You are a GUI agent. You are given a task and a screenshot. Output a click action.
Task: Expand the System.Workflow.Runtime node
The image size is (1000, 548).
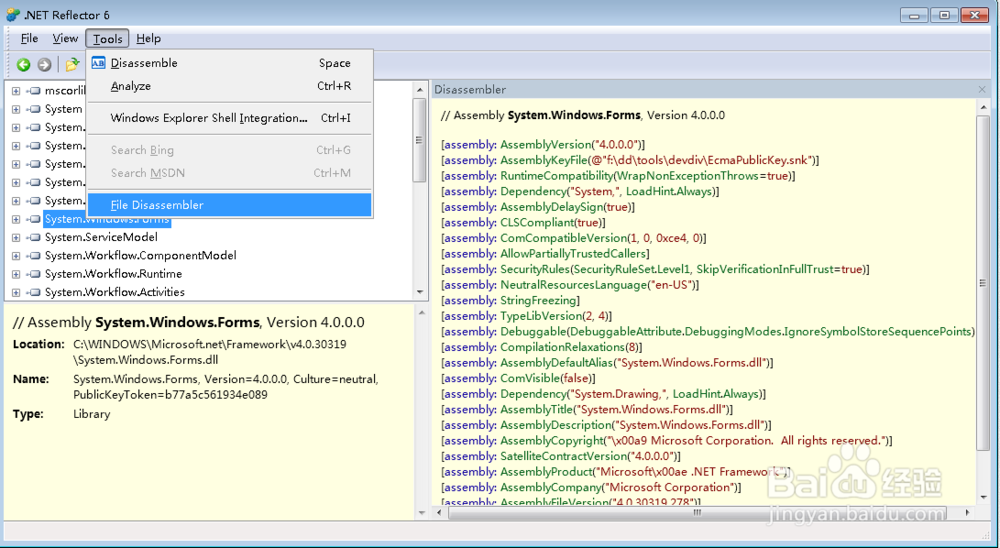pyautogui.click(x=16, y=274)
